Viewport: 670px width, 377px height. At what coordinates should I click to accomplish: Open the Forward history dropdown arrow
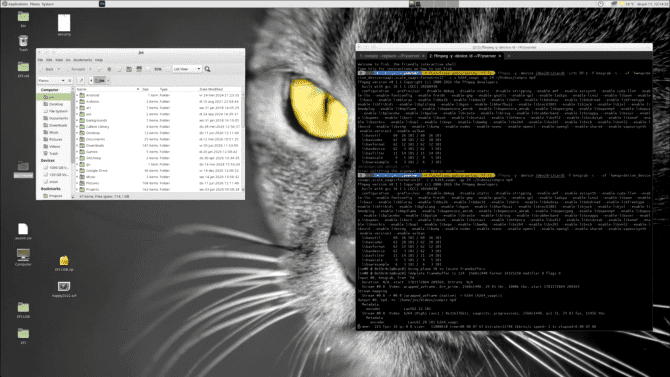point(90,69)
